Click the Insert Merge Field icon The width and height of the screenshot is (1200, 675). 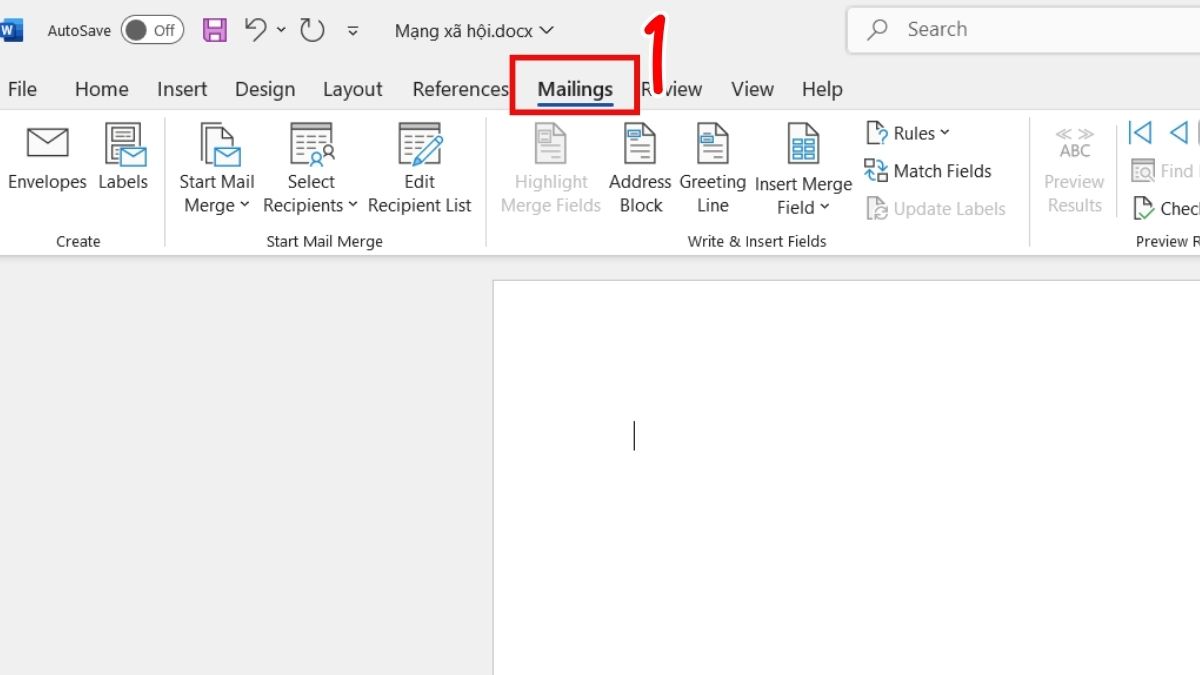pyautogui.click(x=803, y=143)
